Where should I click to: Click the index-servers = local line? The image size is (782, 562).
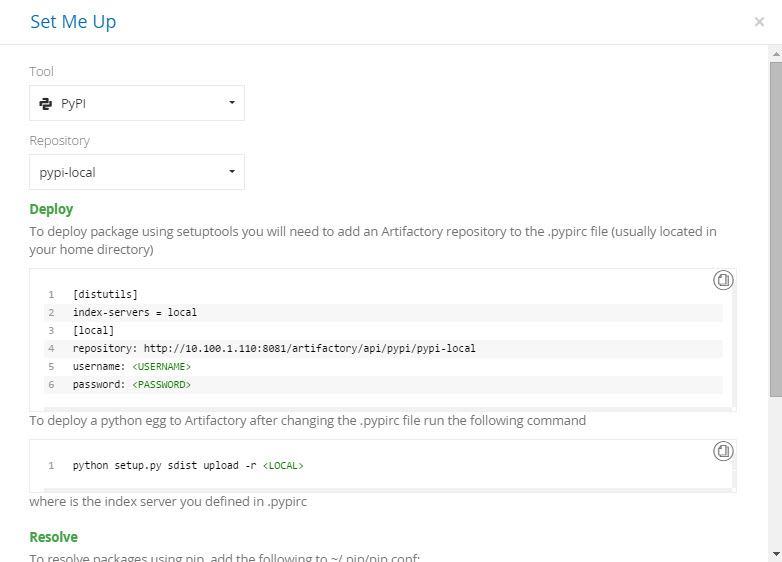coord(135,312)
